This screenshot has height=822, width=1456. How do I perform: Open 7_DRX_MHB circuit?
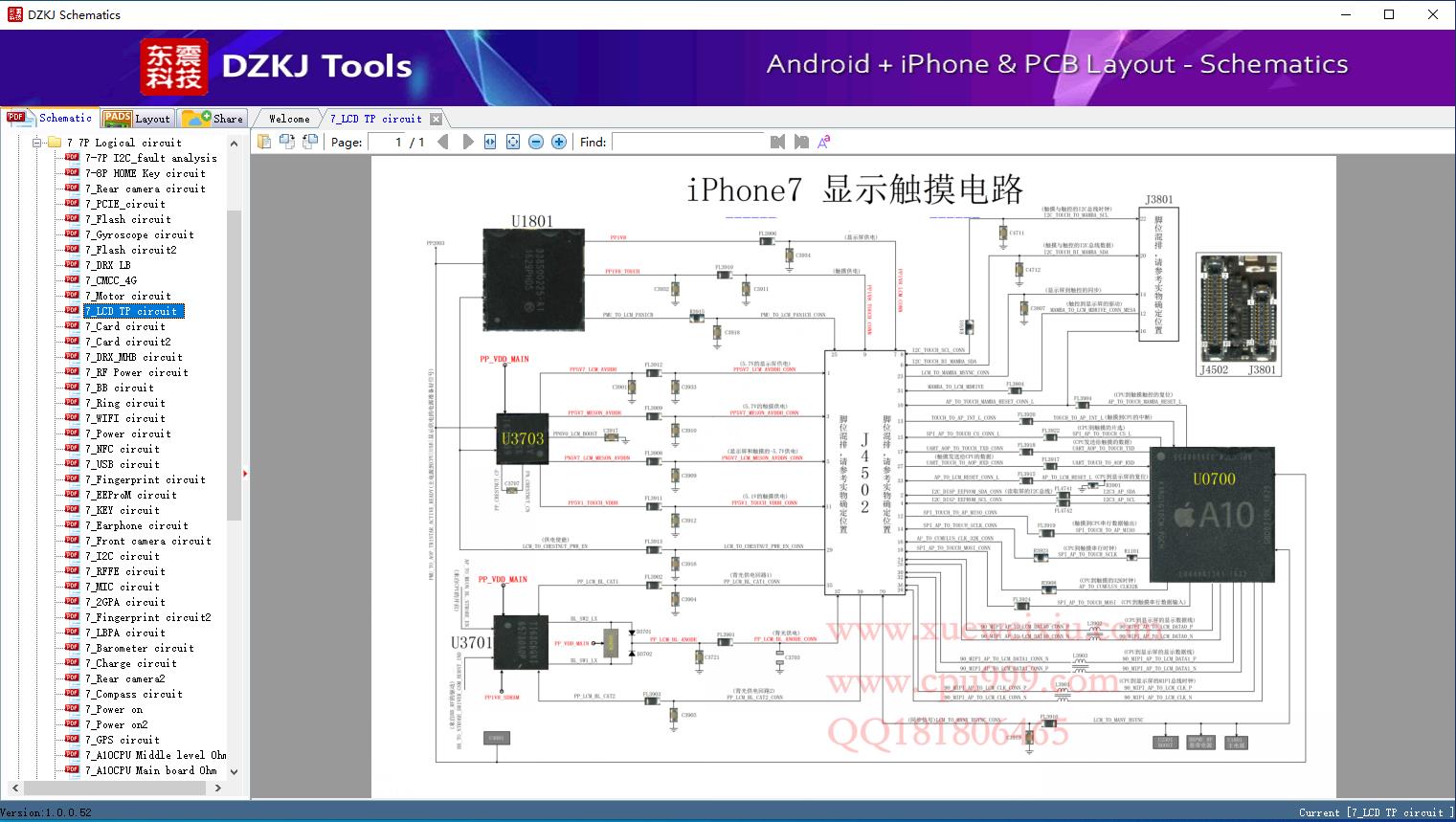pos(133,357)
